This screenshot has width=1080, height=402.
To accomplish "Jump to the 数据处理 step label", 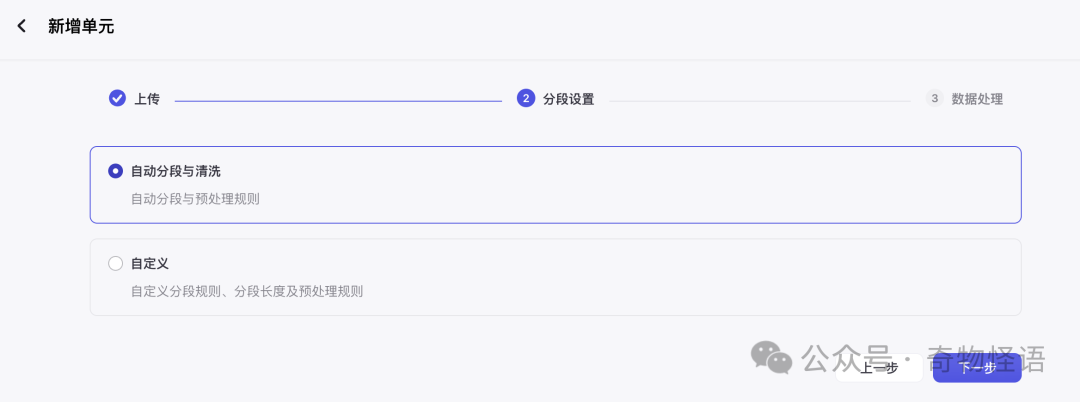I will [x=977, y=99].
